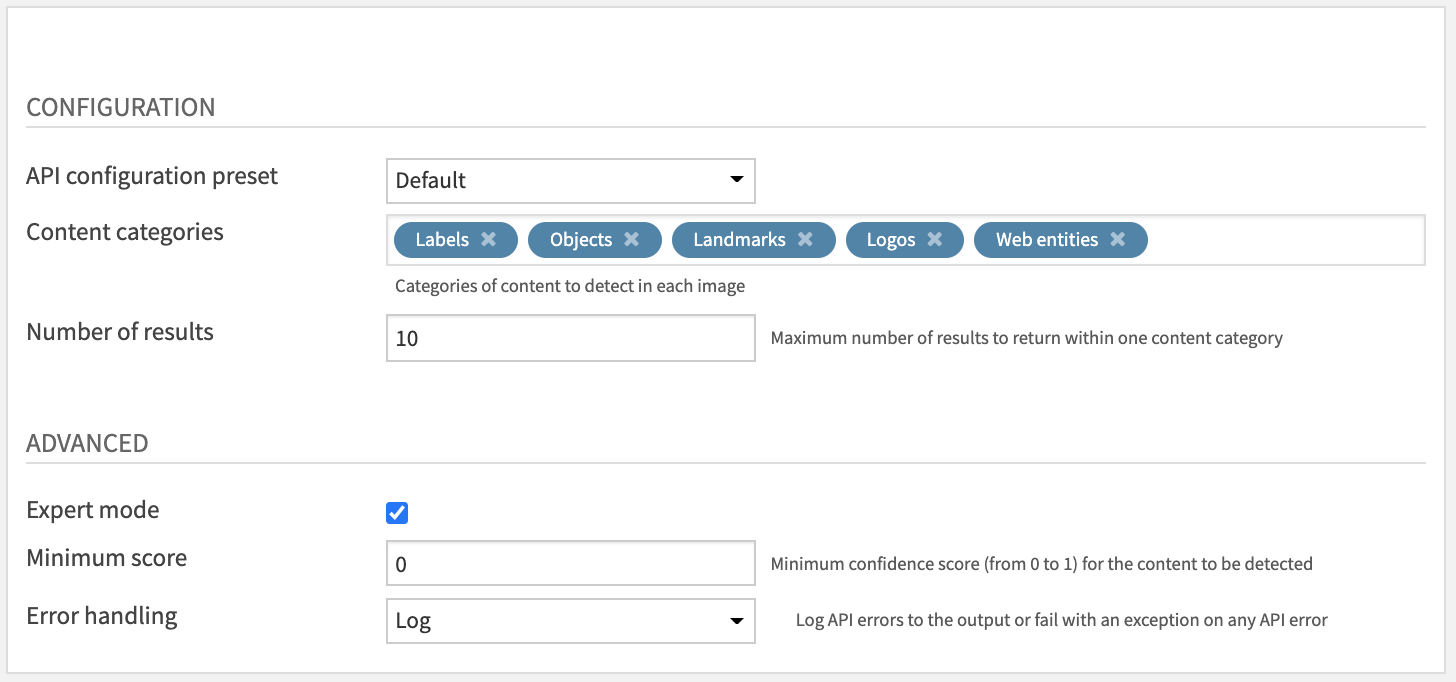Click the CONFIGURATION section header
Screen dimensions: 1456x682
120,107
